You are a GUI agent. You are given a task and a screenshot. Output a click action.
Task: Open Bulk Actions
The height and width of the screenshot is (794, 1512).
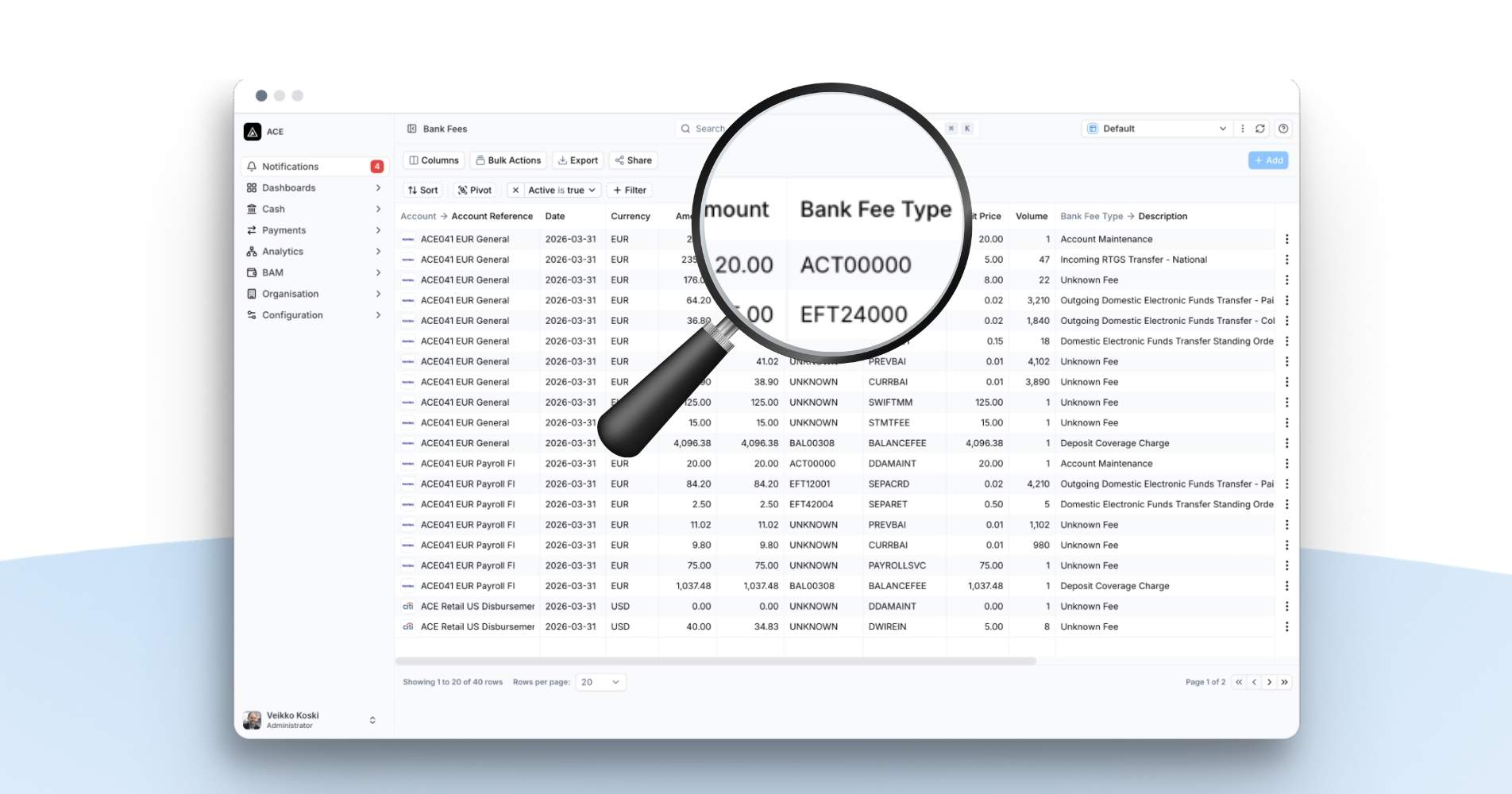tap(508, 160)
